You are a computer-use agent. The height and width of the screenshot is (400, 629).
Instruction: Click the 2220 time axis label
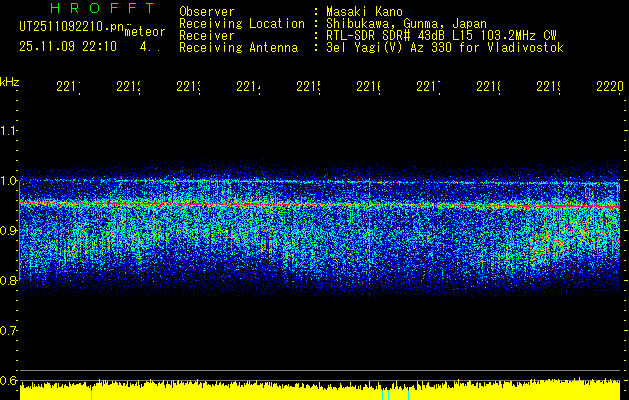(610, 86)
